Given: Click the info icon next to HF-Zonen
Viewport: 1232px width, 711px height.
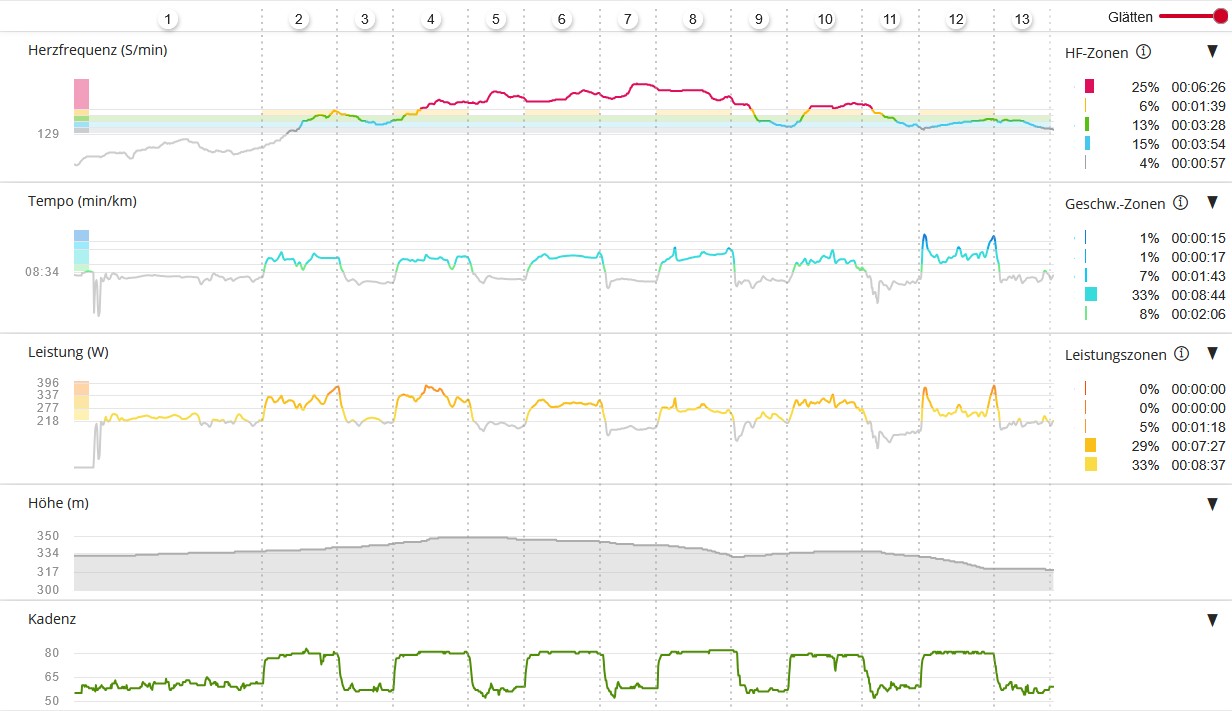Looking at the screenshot, I should [x=1145, y=52].
